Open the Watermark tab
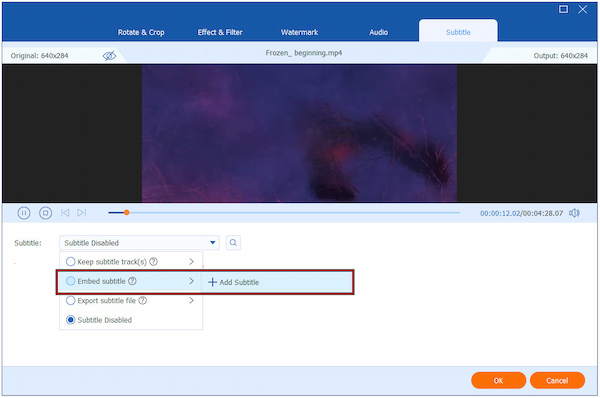Screen dimensions: 600x398 [299, 32]
